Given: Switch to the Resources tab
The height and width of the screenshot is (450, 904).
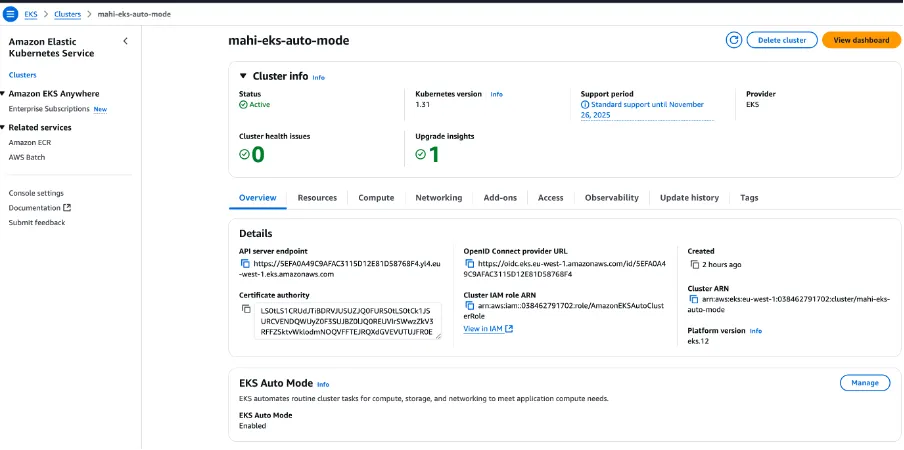Looking at the screenshot, I should pos(317,198).
